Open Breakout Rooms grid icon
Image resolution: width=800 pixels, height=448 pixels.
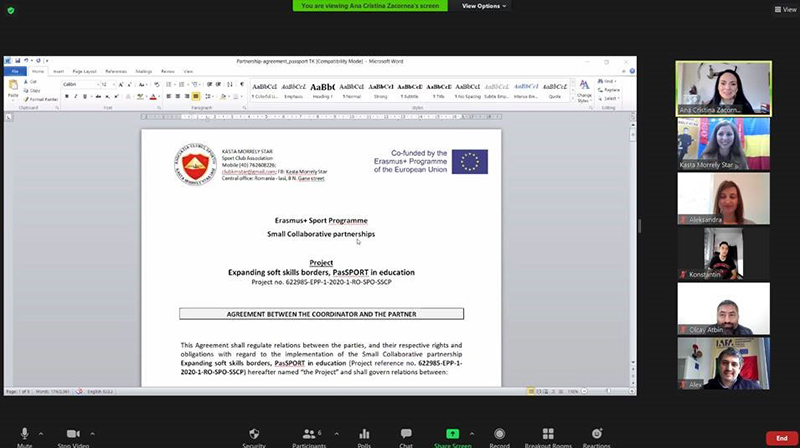(x=548, y=434)
